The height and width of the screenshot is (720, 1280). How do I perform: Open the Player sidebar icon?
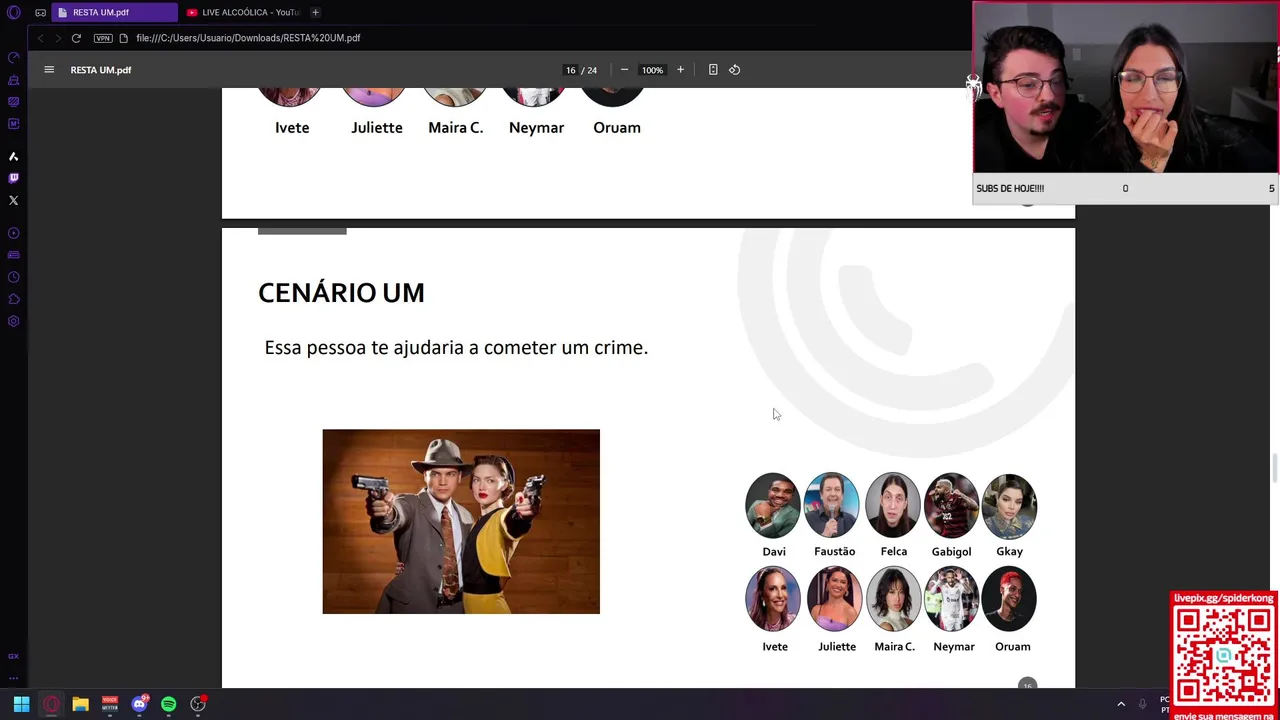point(13,233)
